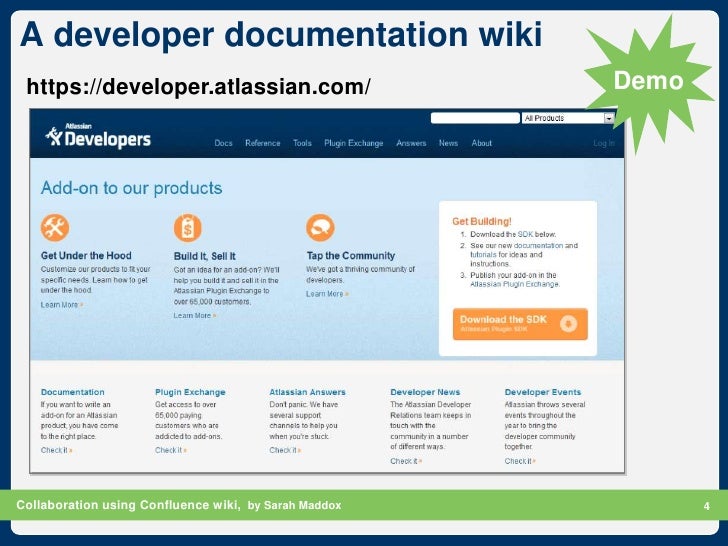This screenshot has width=728, height=546.
Task: Open the Docs menu item
Action: [x=223, y=143]
